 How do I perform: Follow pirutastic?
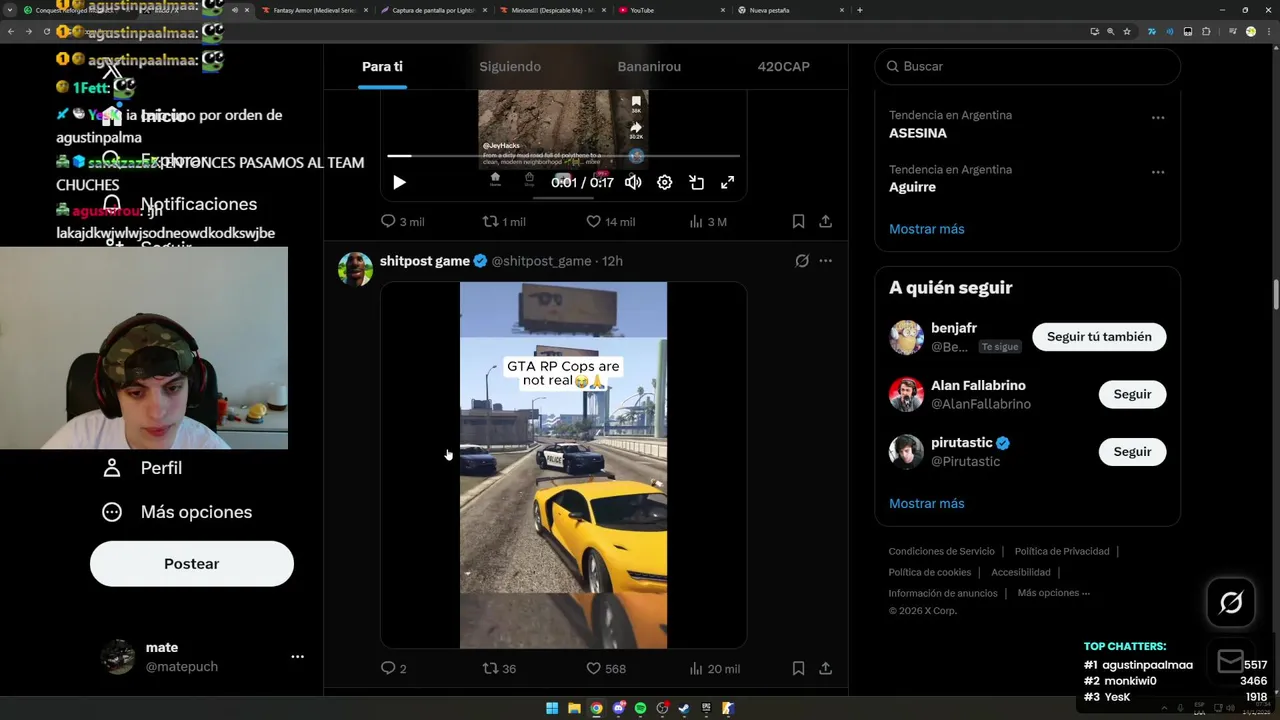1132,452
